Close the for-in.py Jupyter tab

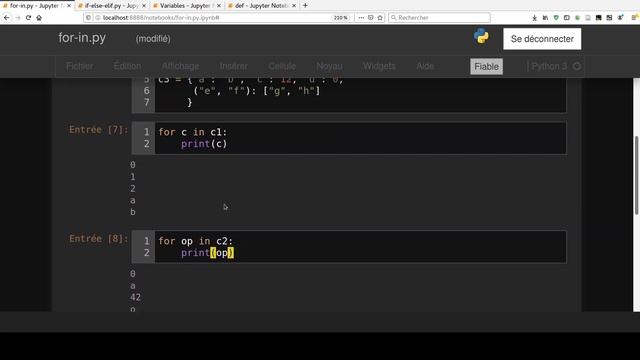click(69, 6)
